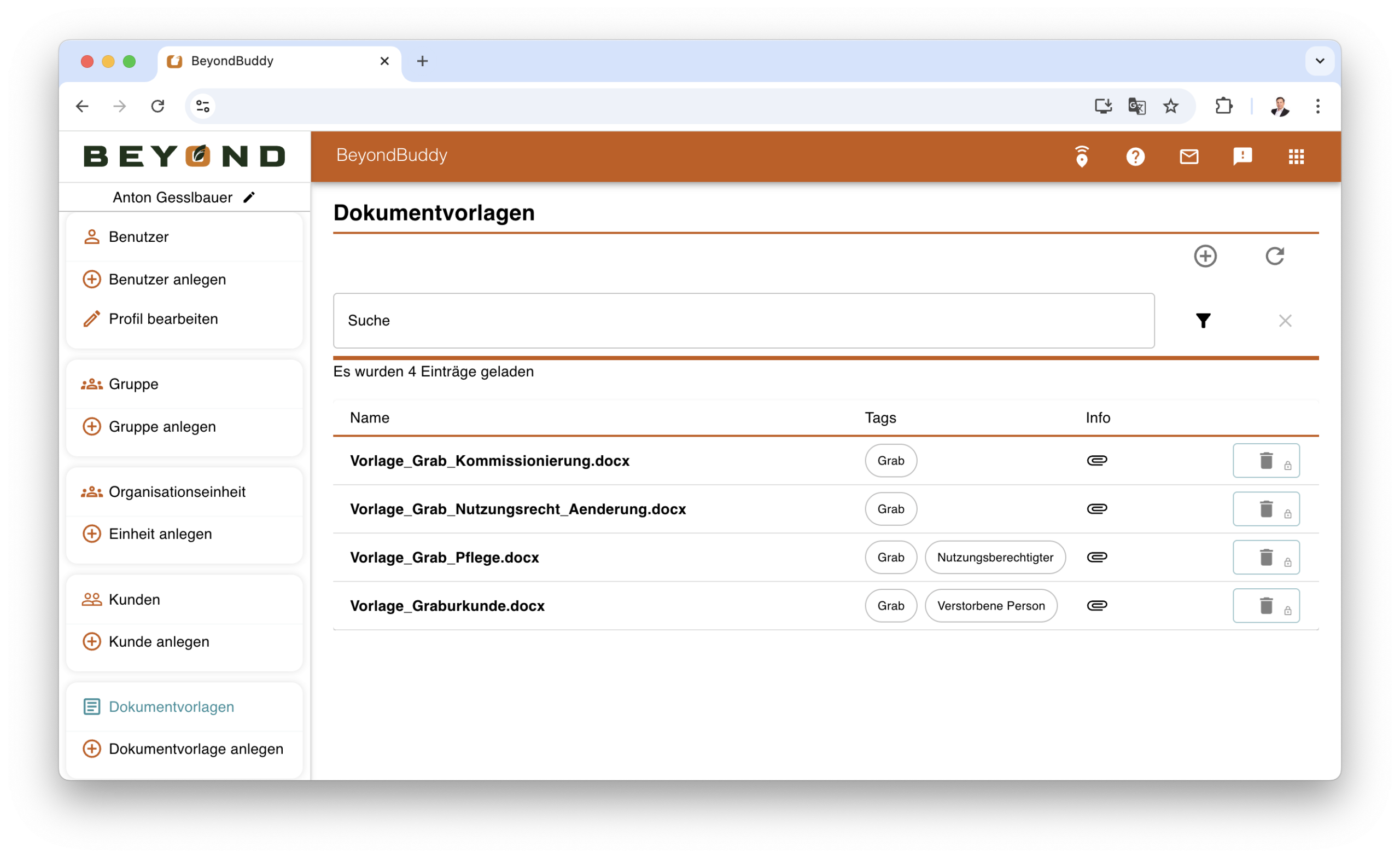
Task: Open the apps grid icon
Action: (1296, 156)
